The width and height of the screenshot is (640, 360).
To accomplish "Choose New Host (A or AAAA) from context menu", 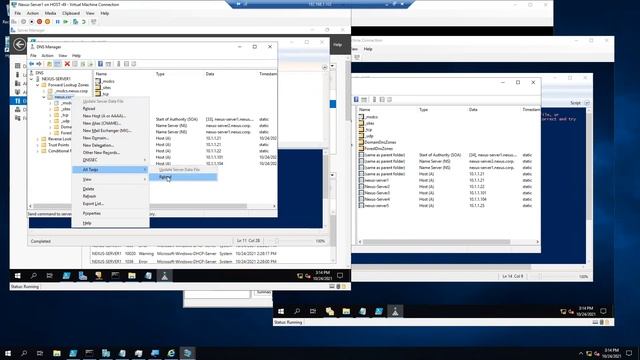I will point(104,116).
